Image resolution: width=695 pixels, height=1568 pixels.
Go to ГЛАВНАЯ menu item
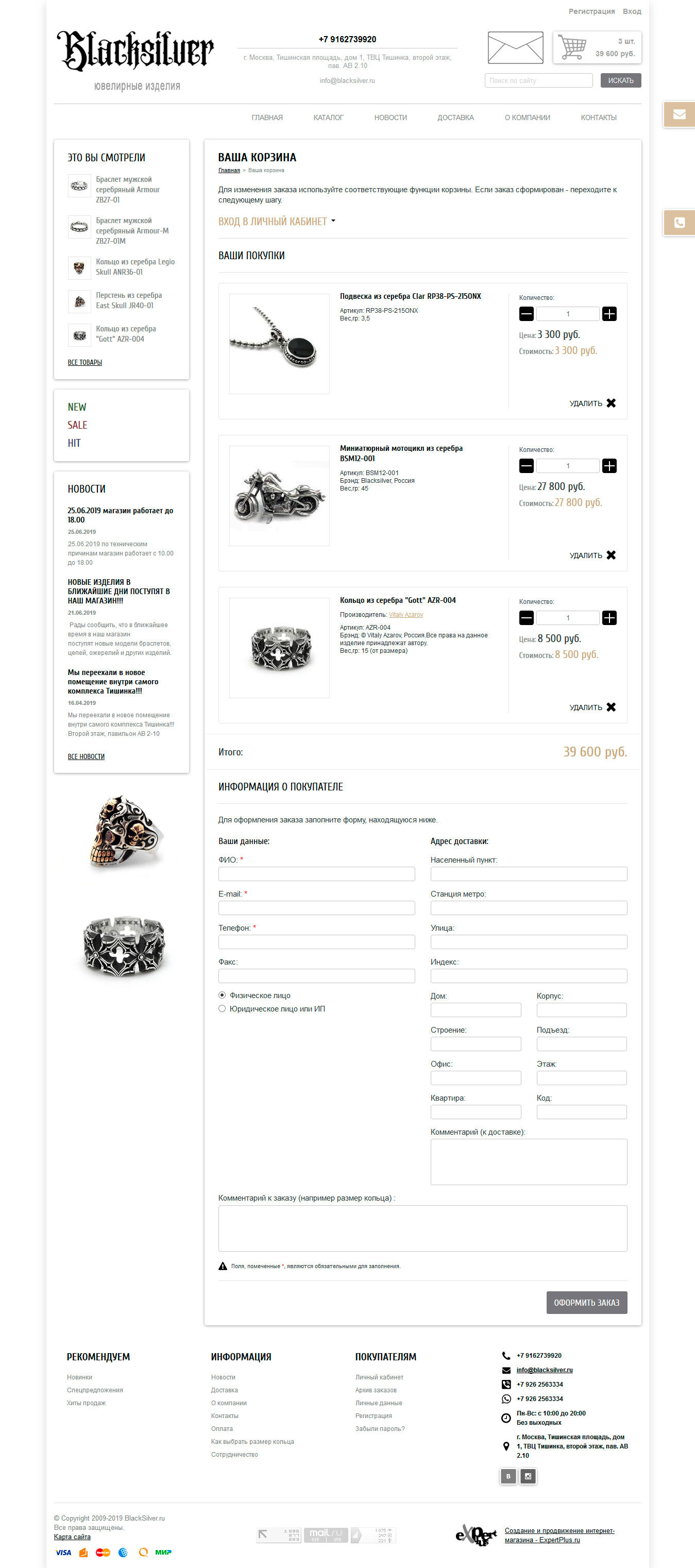[x=267, y=117]
